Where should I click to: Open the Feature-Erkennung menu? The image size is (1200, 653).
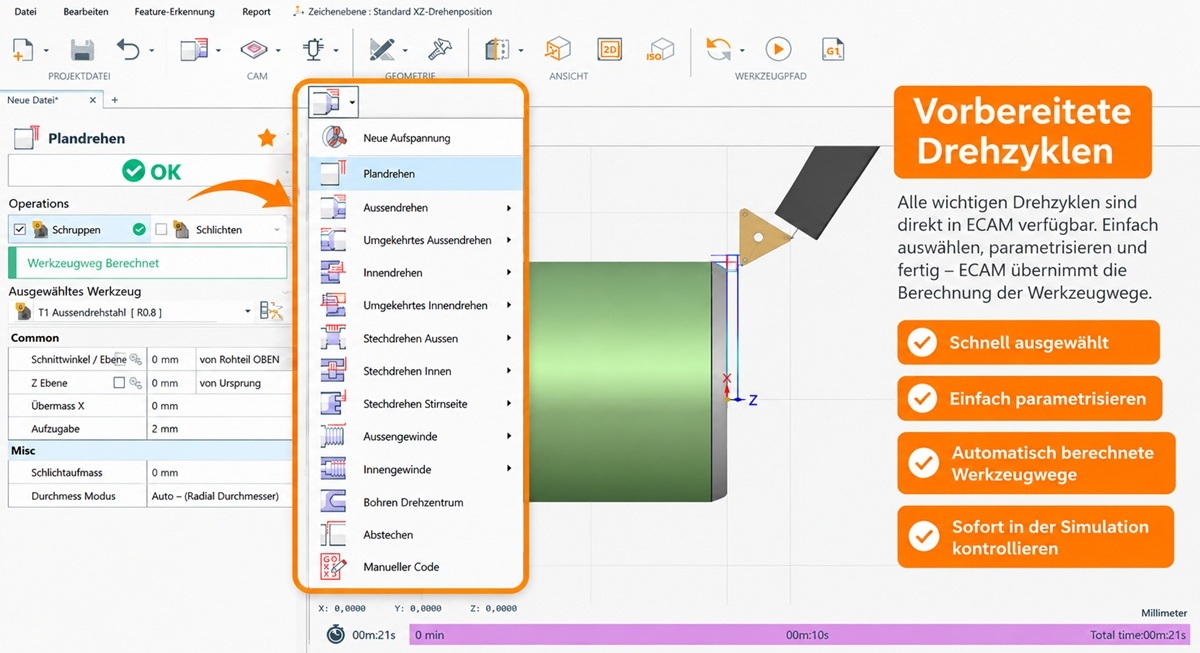[x=173, y=12]
